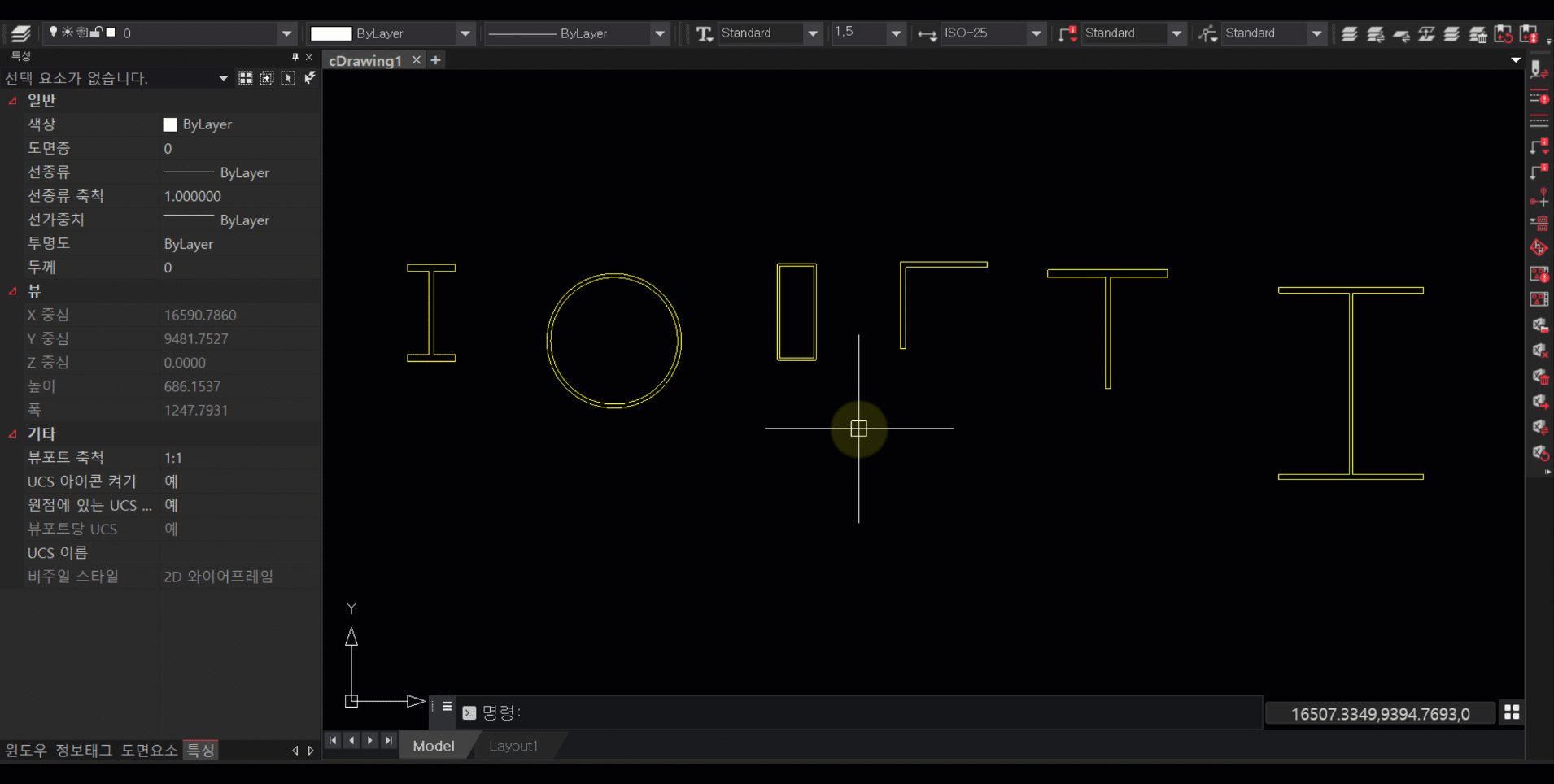
Task: Open the text style Standard dropdown
Action: [x=812, y=34]
